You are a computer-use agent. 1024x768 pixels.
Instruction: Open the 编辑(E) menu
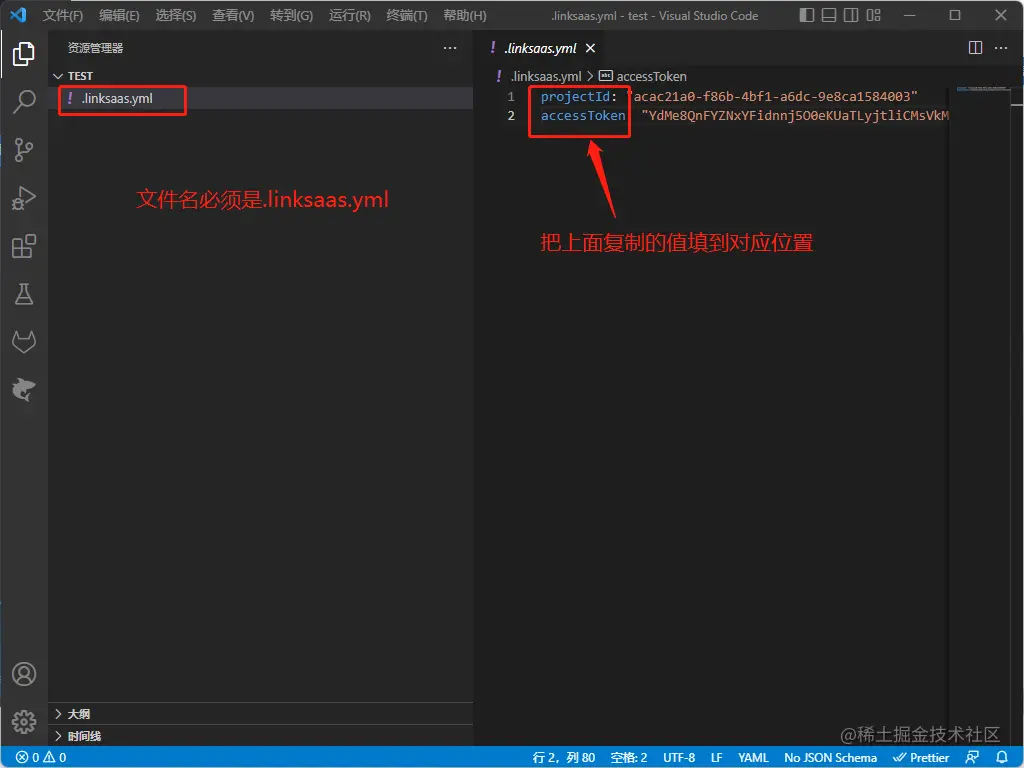(x=119, y=15)
